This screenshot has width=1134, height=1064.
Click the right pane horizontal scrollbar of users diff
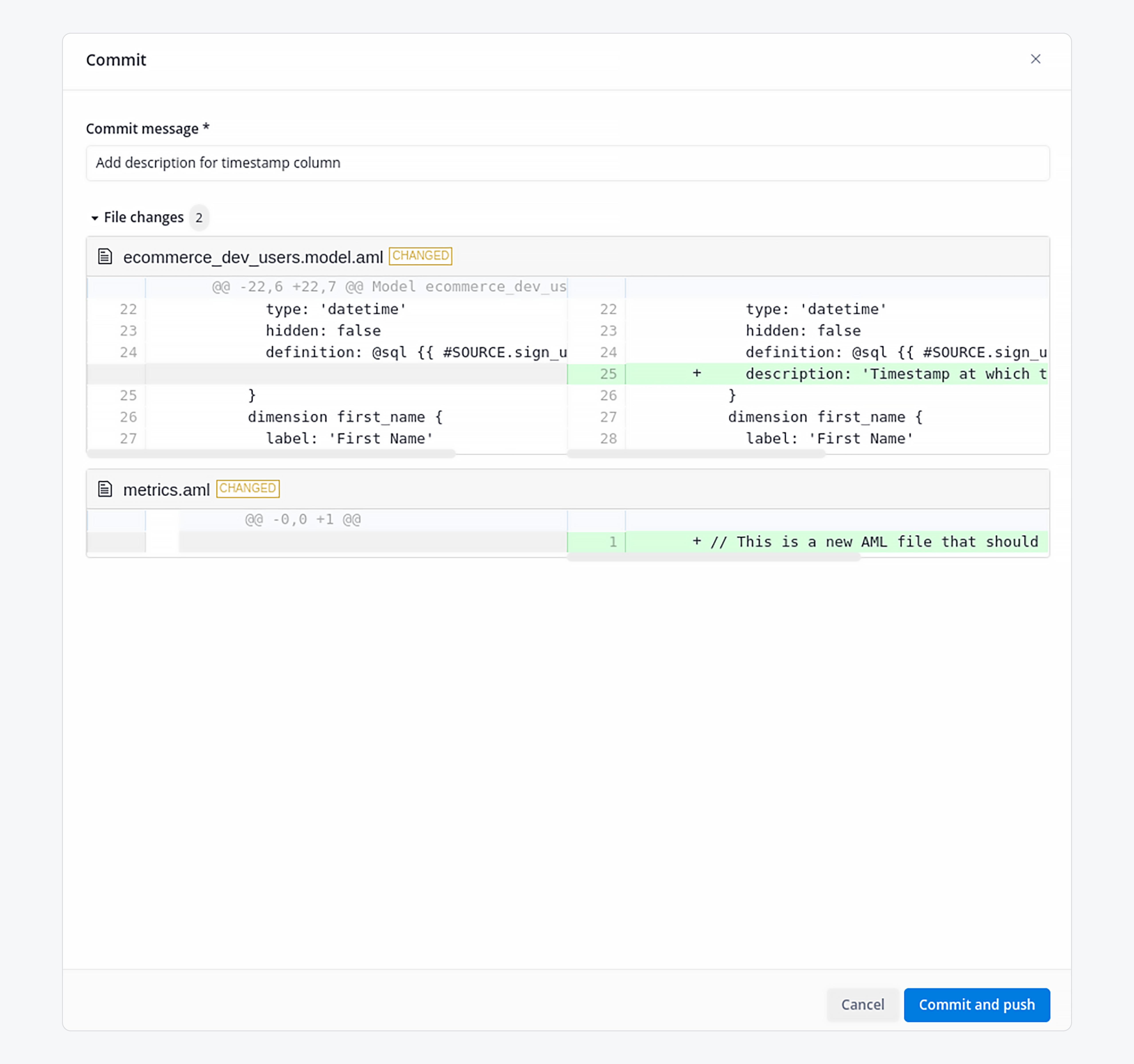696,454
